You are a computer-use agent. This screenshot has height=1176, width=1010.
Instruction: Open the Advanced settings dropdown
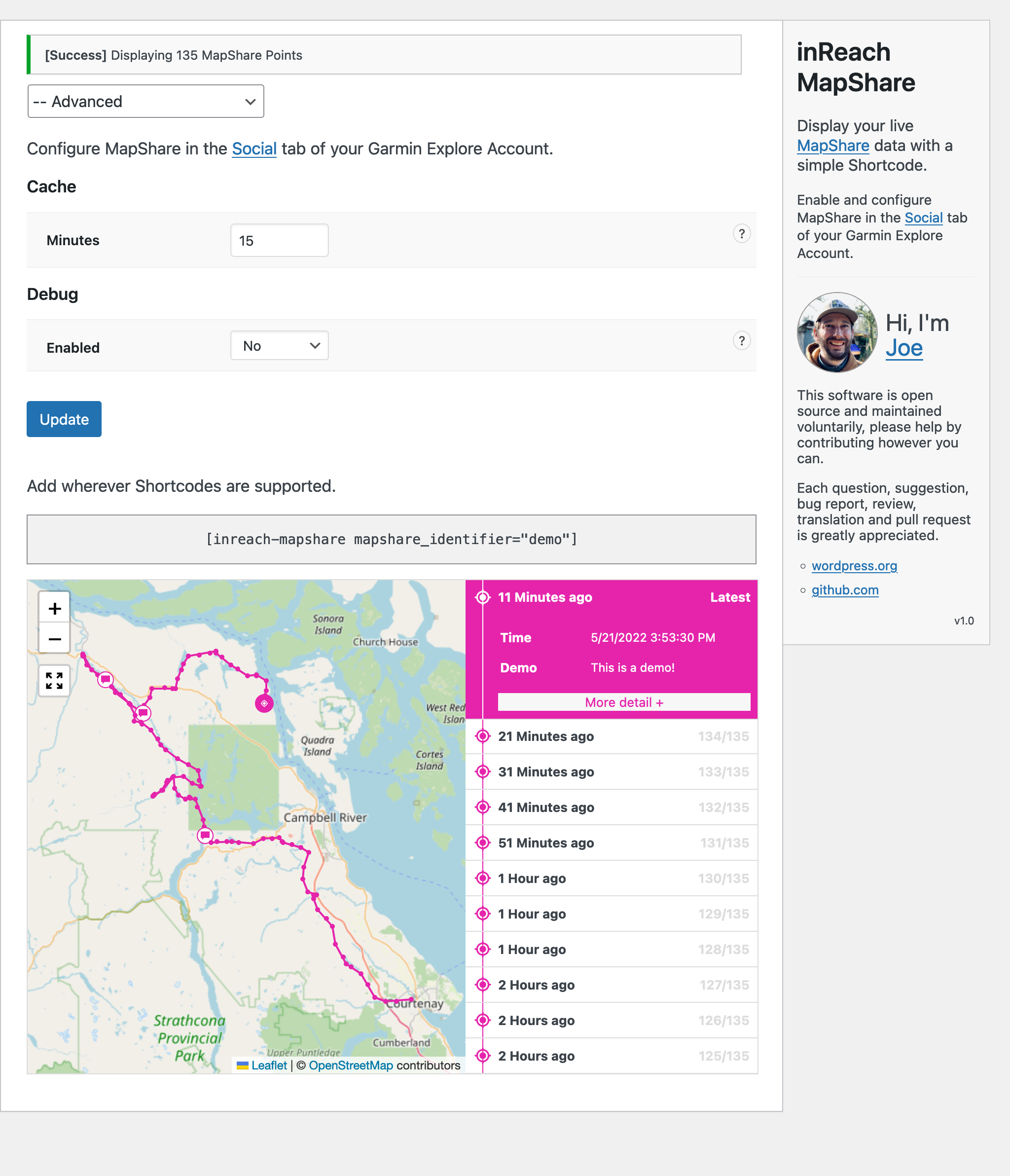pyautogui.click(x=146, y=102)
